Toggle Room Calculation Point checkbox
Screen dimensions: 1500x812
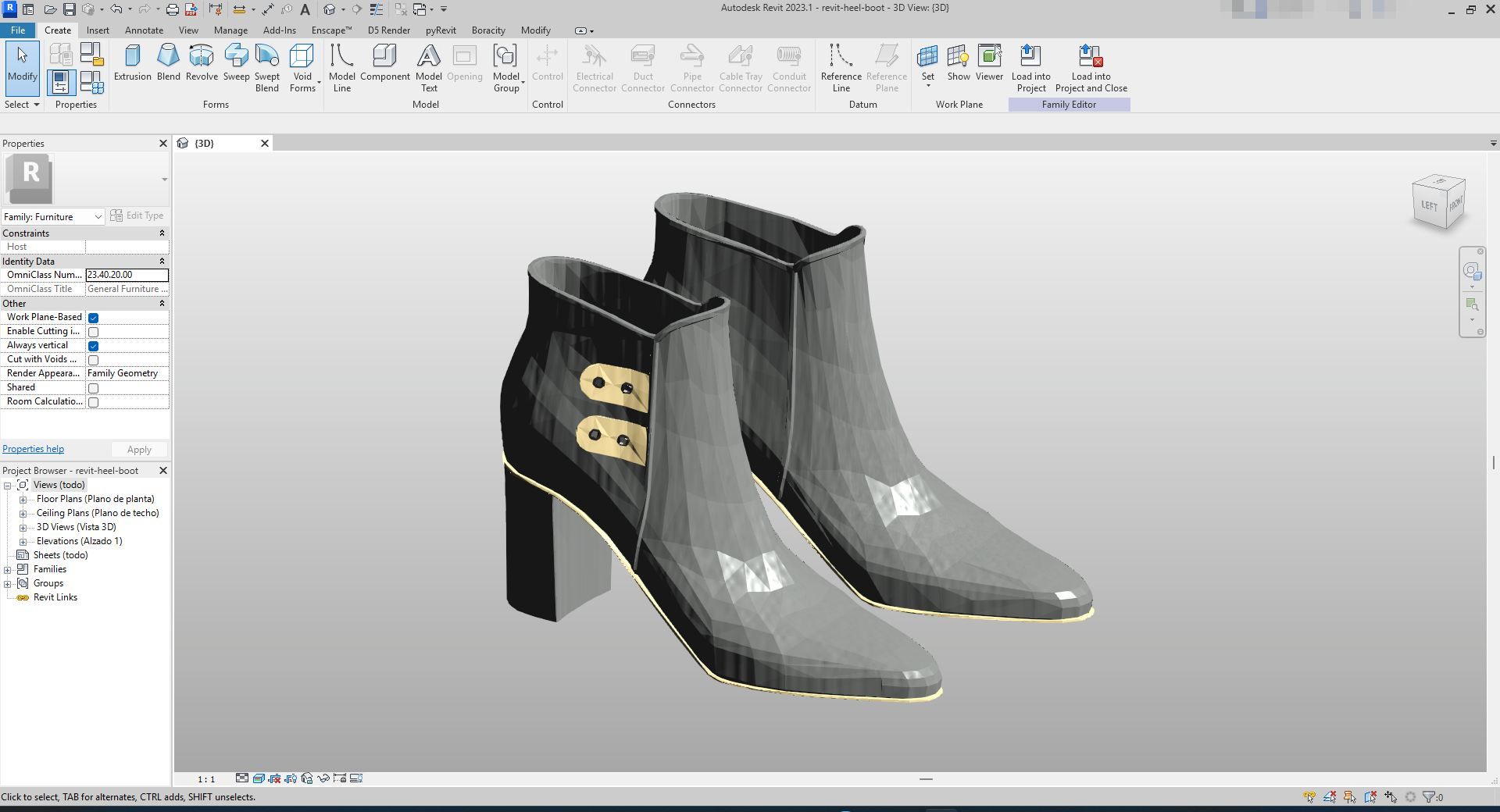(x=94, y=402)
